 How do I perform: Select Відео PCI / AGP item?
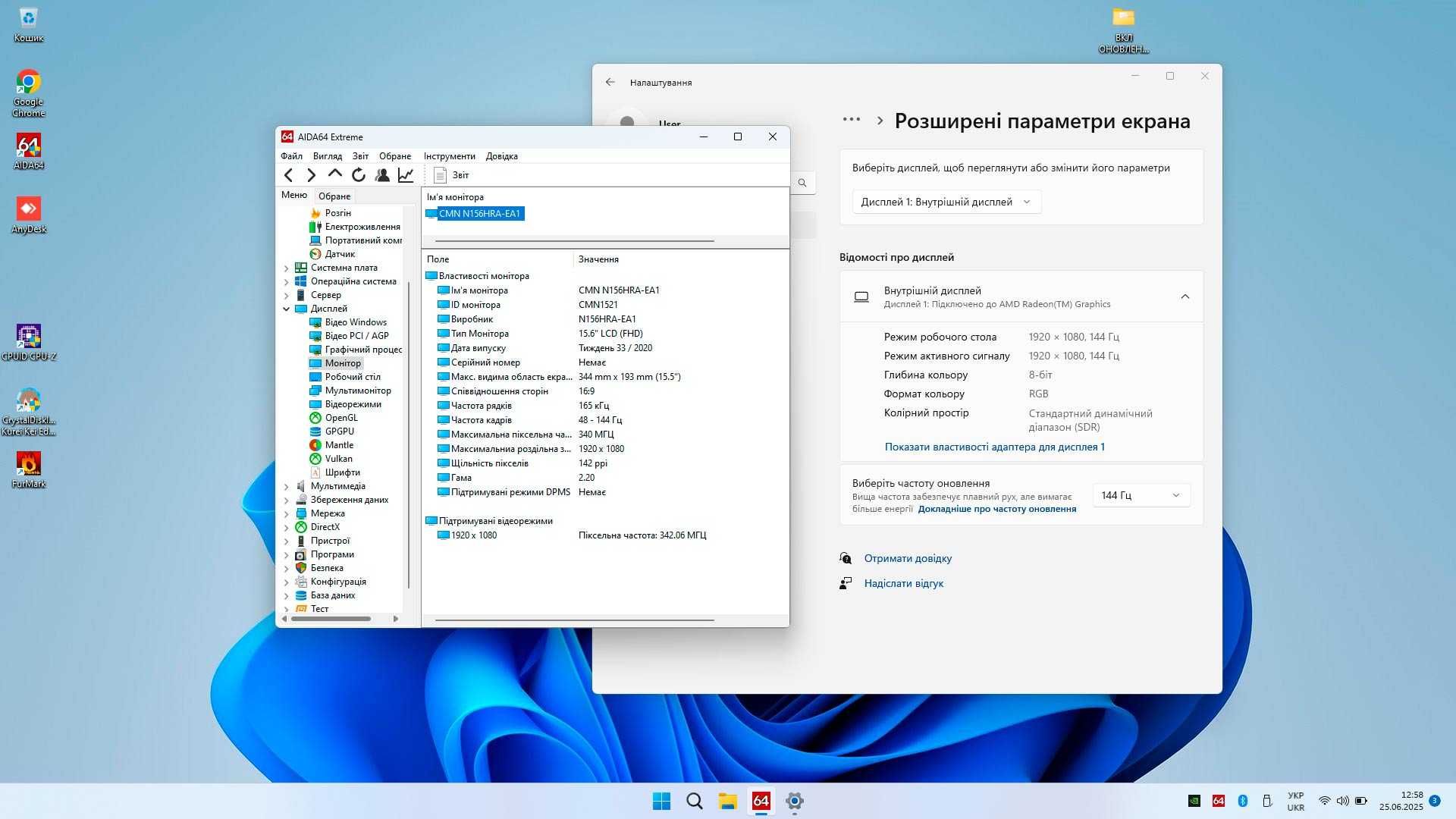coord(349,336)
